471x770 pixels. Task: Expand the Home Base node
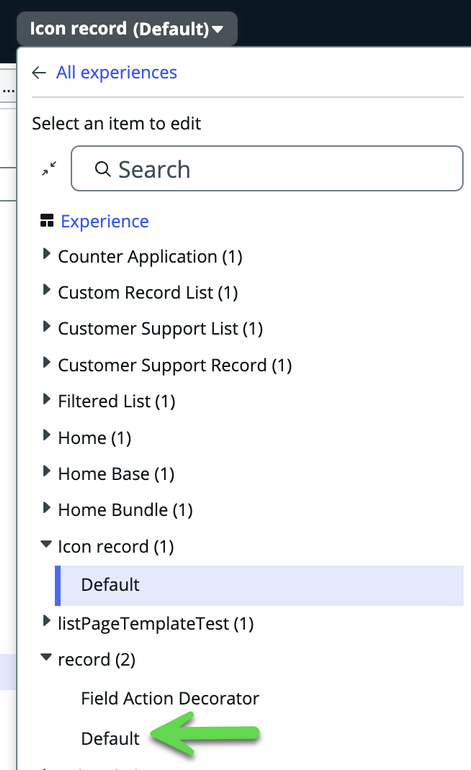(46, 471)
